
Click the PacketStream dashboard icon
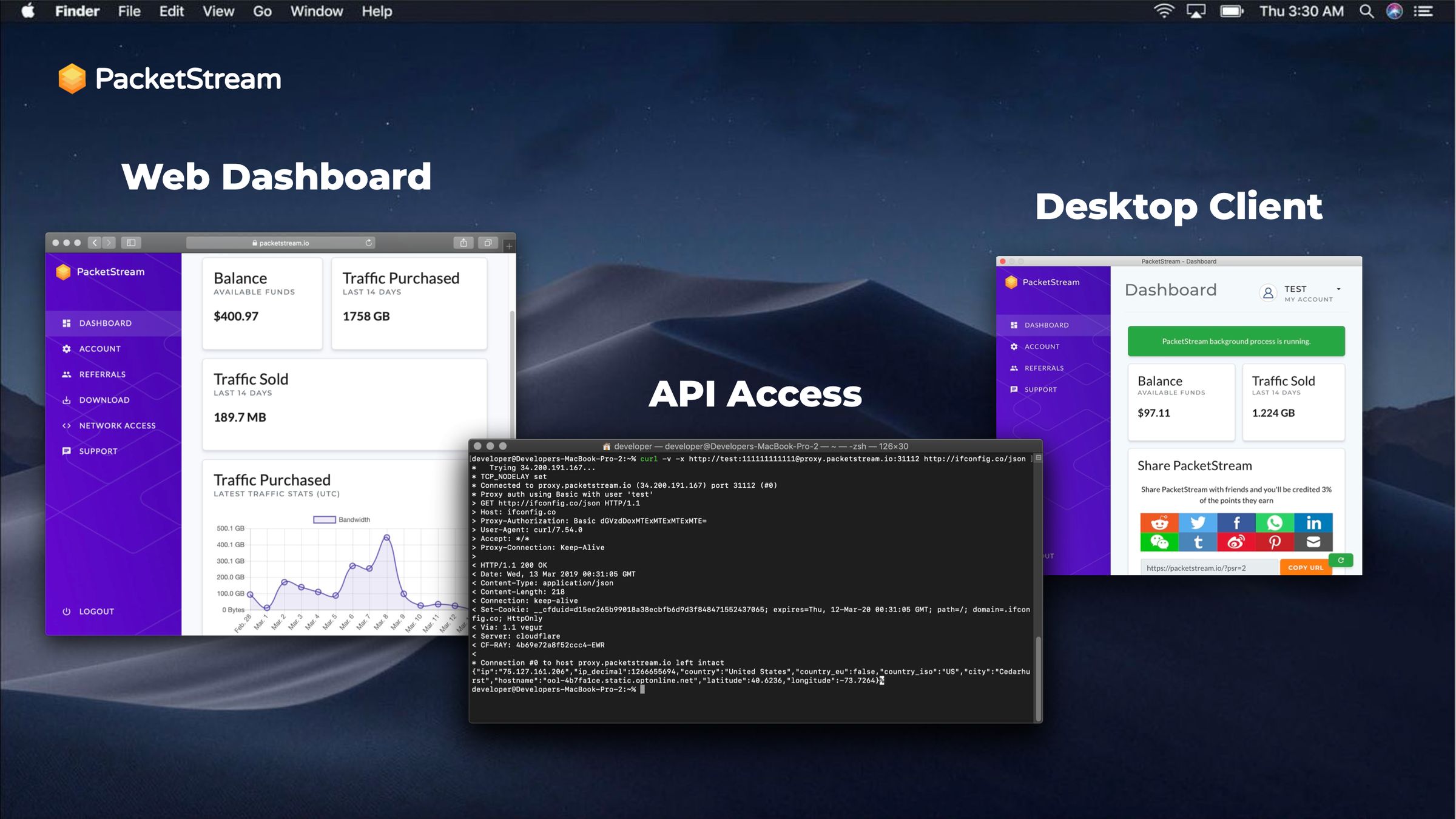pos(68,322)
